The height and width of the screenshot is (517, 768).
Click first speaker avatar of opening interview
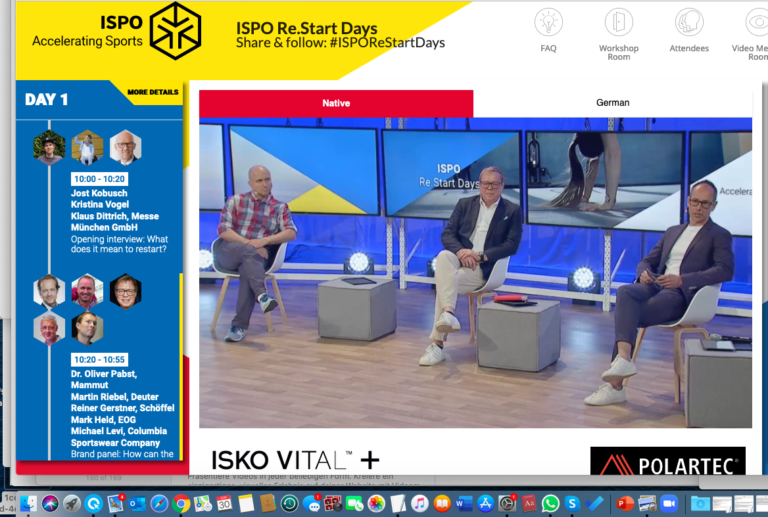coord(49,148)
